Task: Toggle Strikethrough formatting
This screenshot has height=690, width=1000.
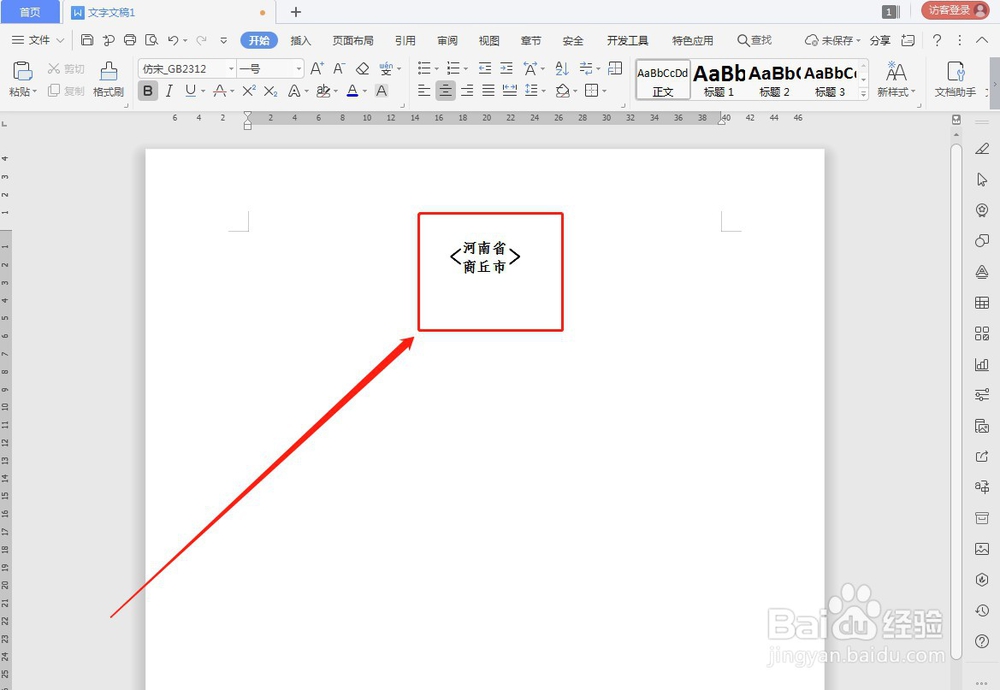Action: [x=219, y=91]
